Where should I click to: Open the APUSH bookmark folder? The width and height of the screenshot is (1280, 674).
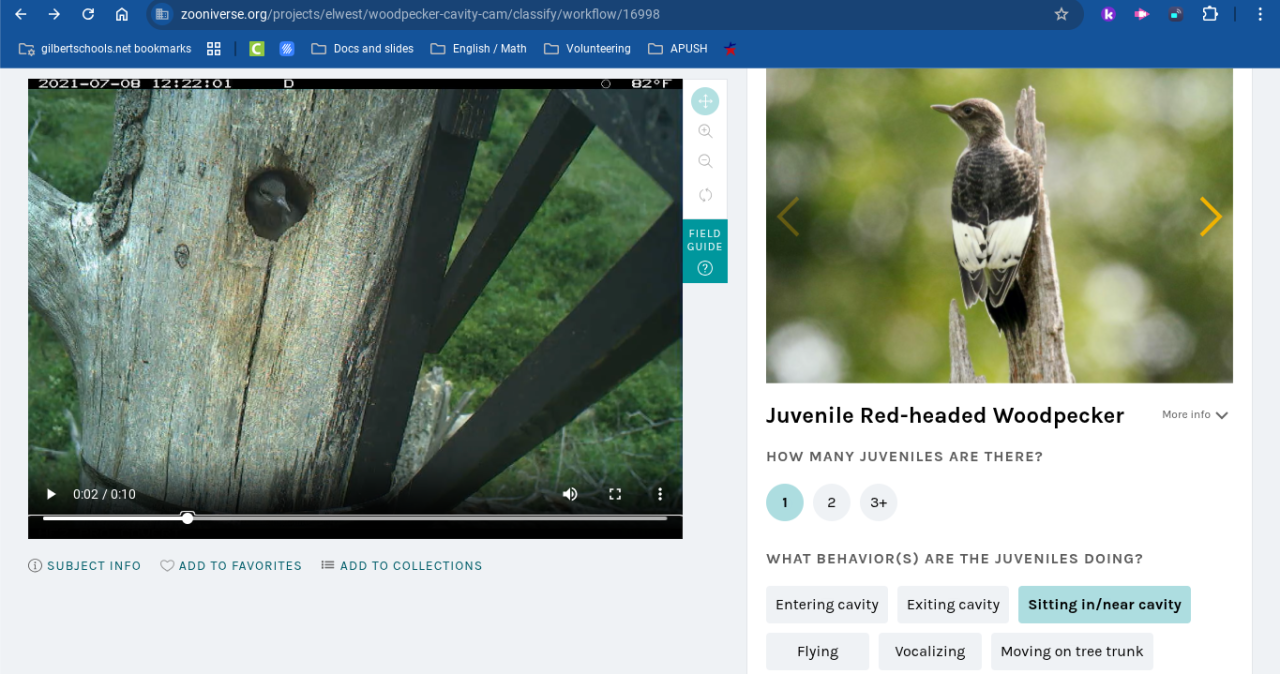[678, 48]
